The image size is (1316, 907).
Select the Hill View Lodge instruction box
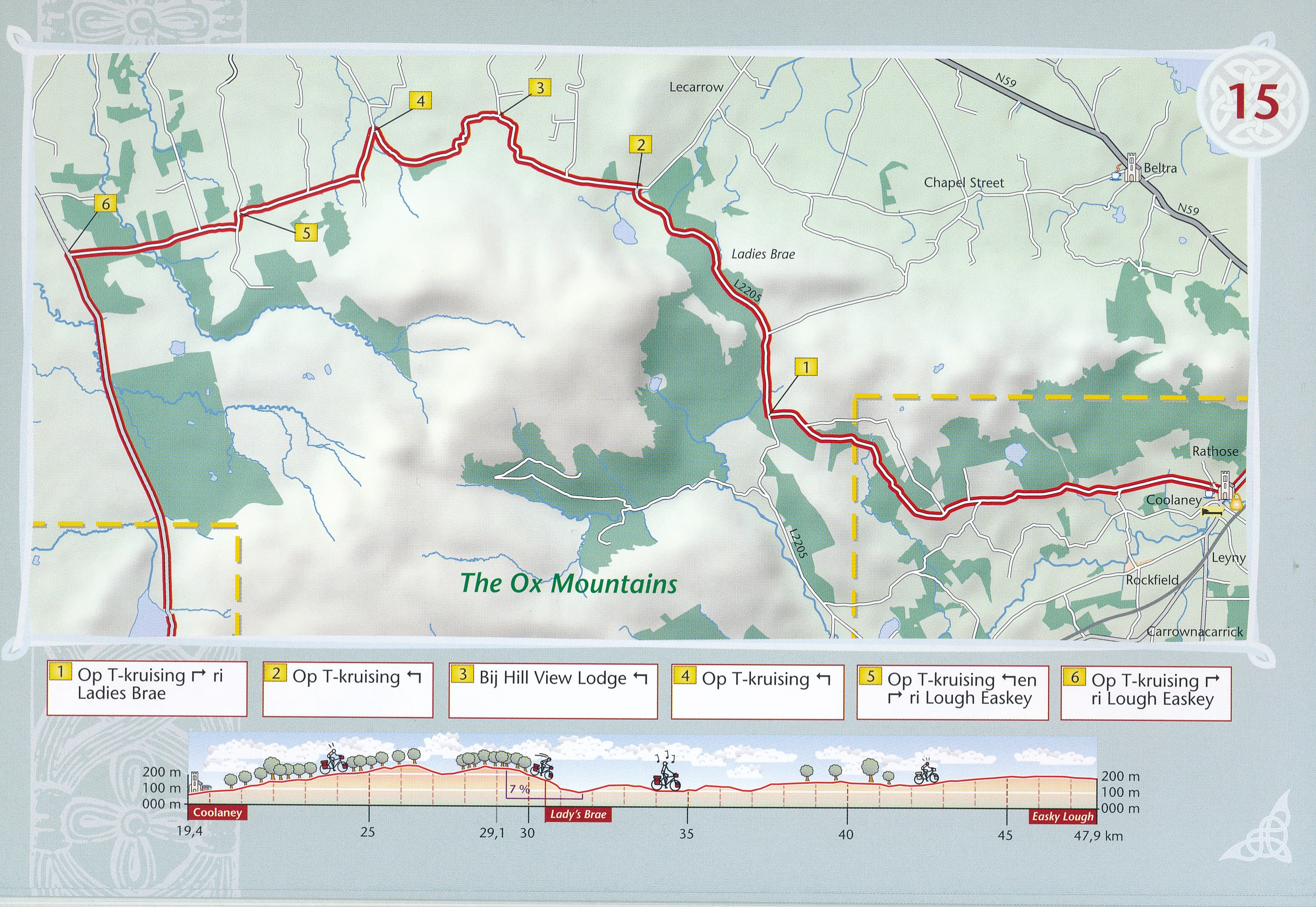point(553,690)
